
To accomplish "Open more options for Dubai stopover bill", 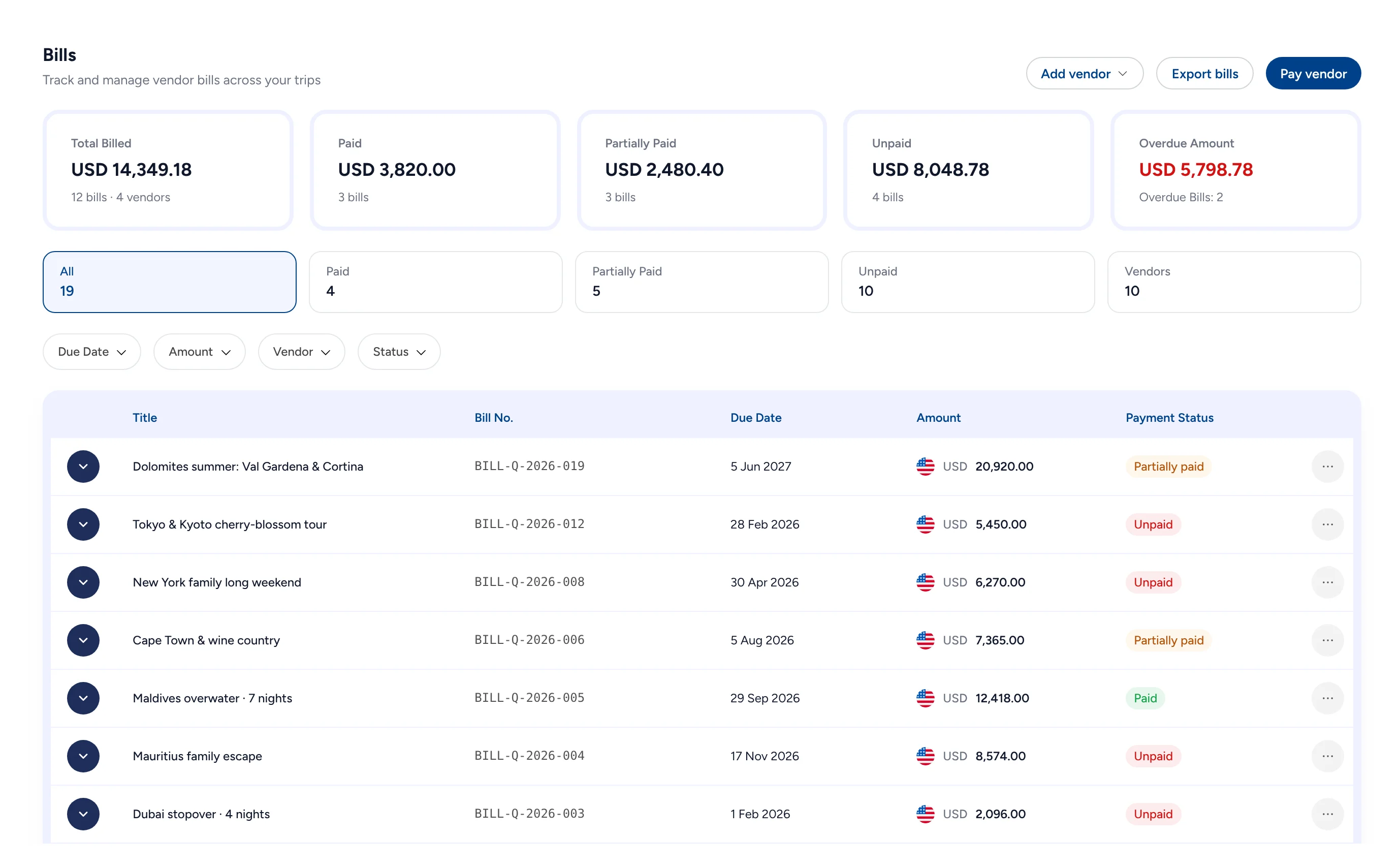I will (1327, 814).
